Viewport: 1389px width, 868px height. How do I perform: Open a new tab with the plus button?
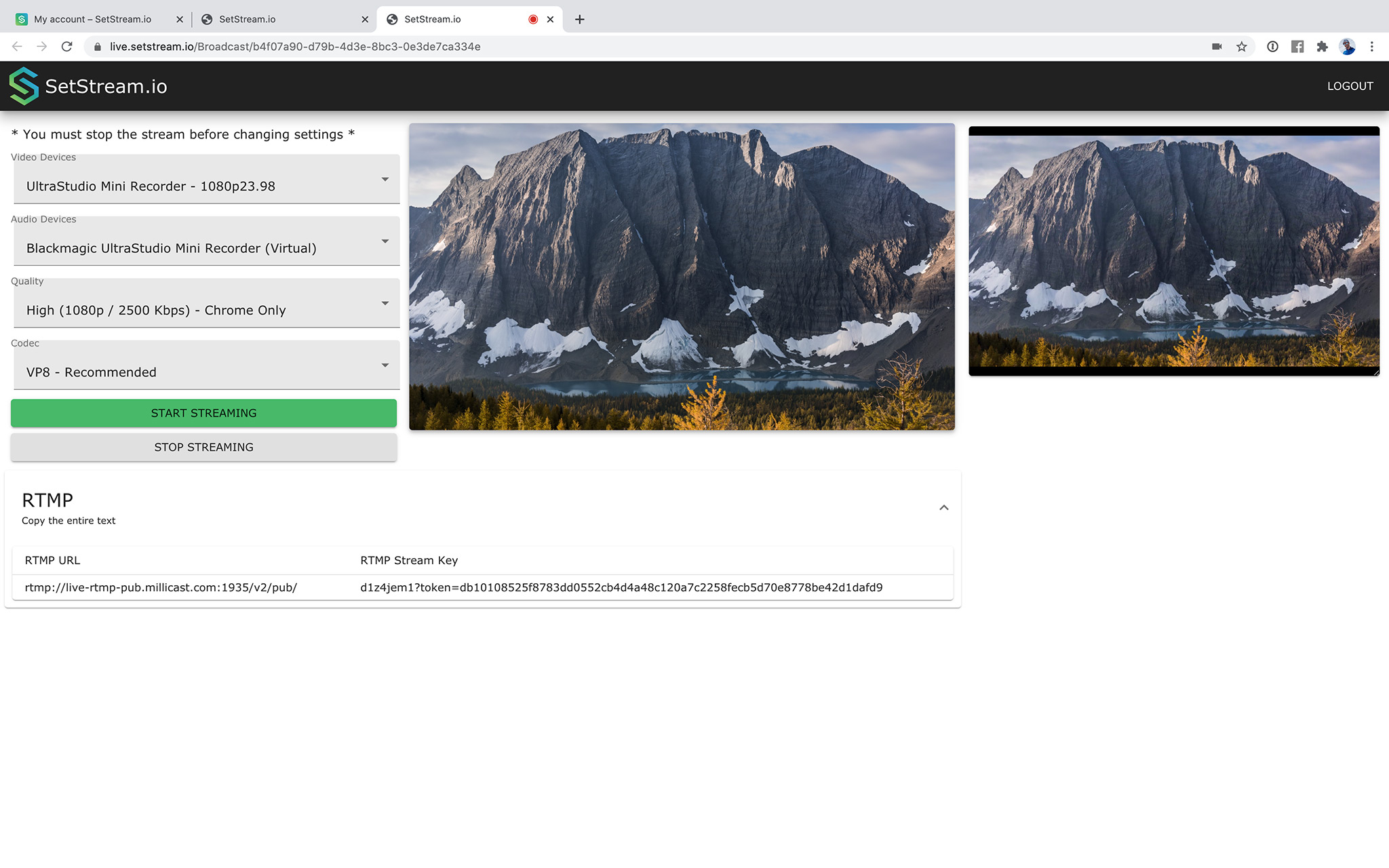coord(579,20)
